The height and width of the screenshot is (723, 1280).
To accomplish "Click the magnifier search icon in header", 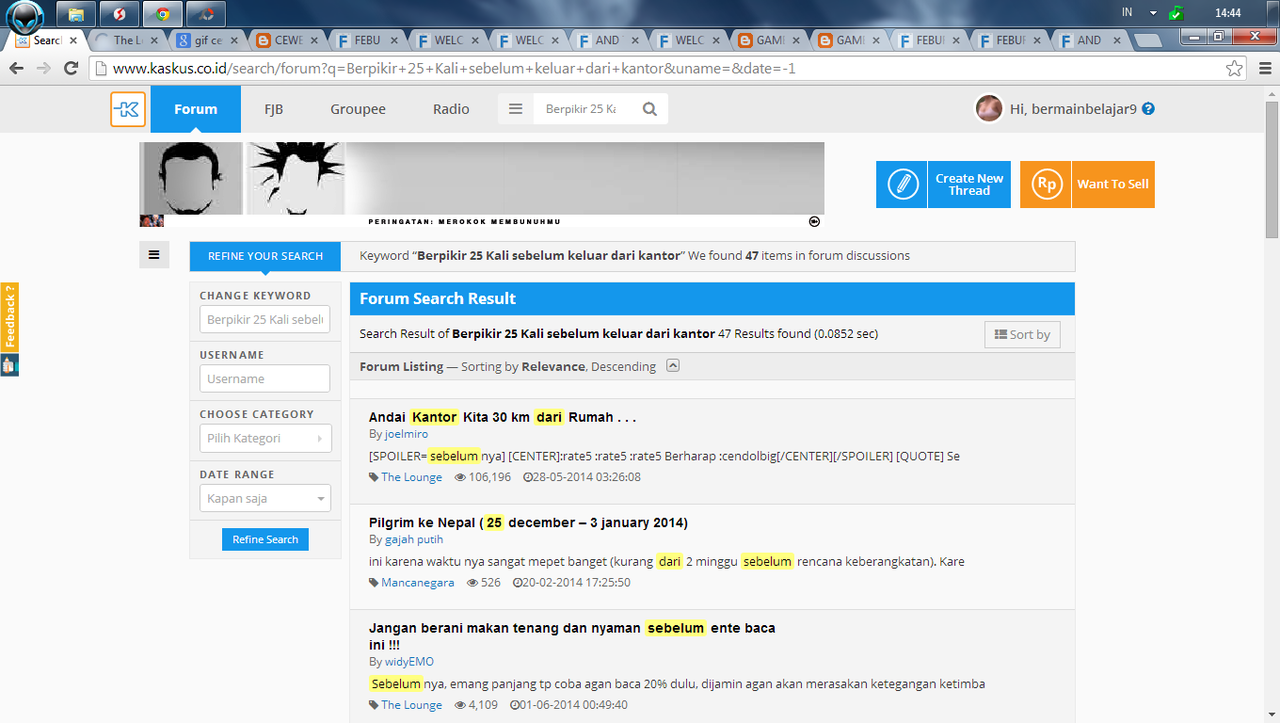I will tap(650, 109).
